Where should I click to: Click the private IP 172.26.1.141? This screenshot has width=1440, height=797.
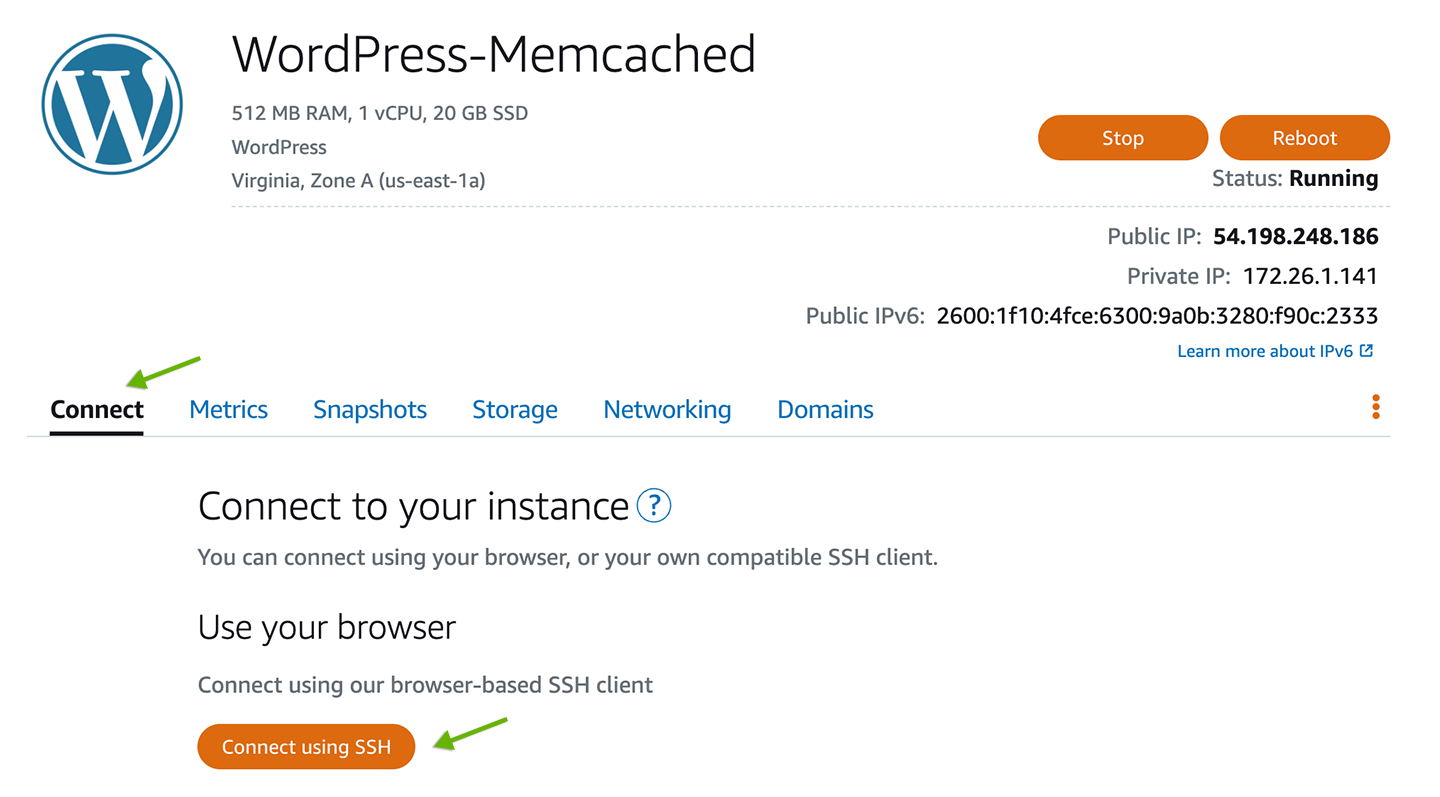pos(1311,277)
